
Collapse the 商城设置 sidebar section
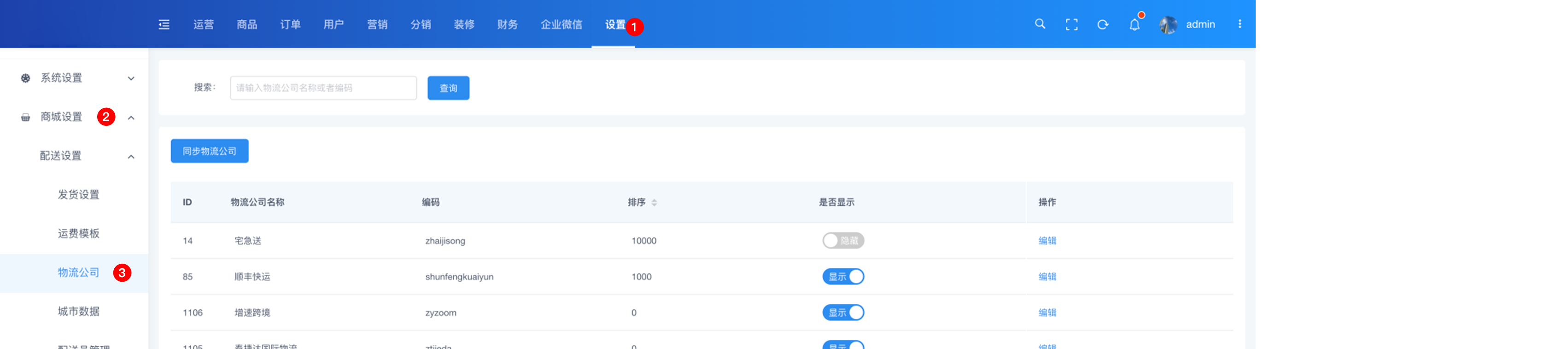[131, 118]
